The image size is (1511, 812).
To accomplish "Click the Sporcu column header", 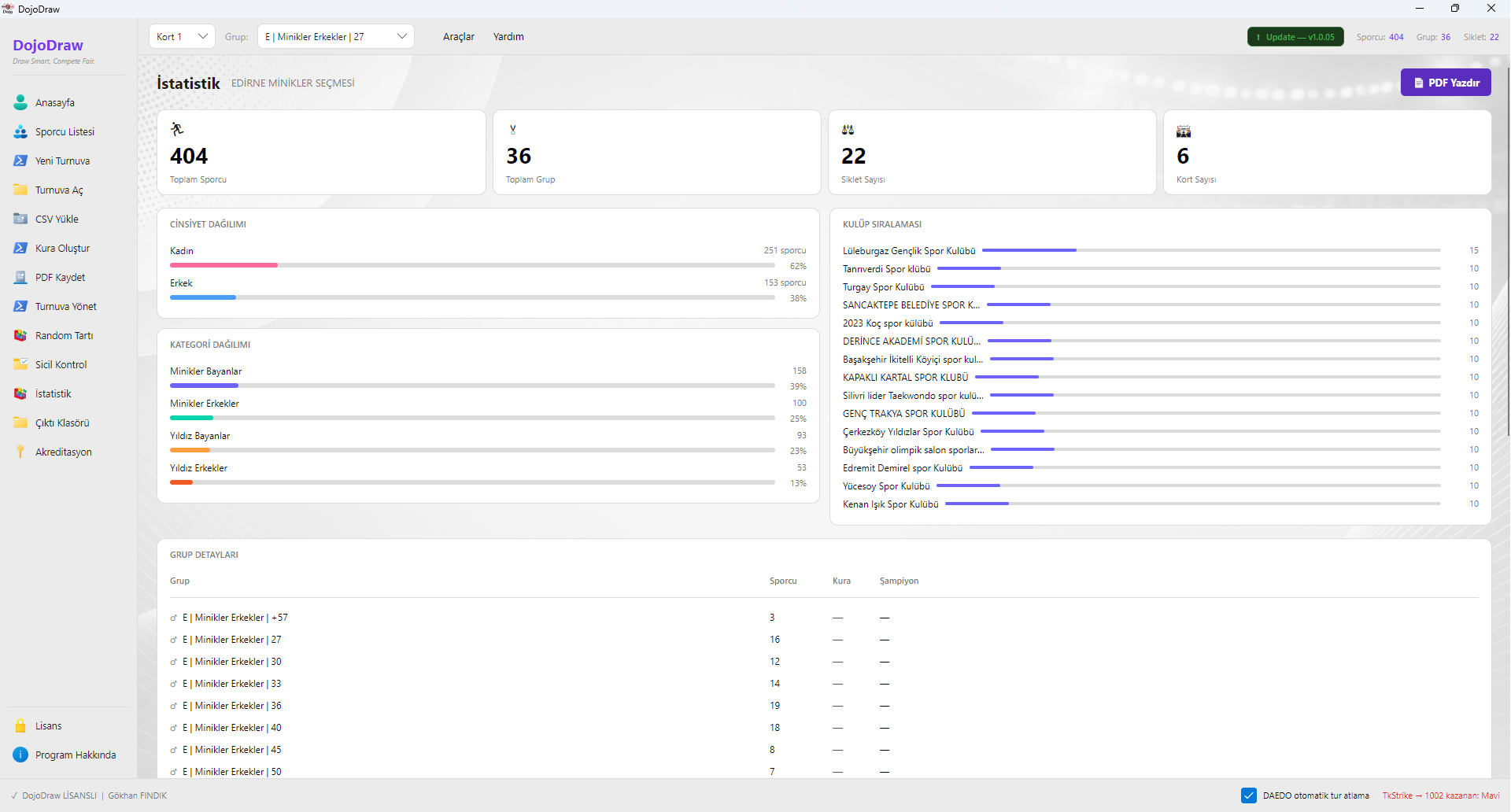I will (x=783, y=581).
